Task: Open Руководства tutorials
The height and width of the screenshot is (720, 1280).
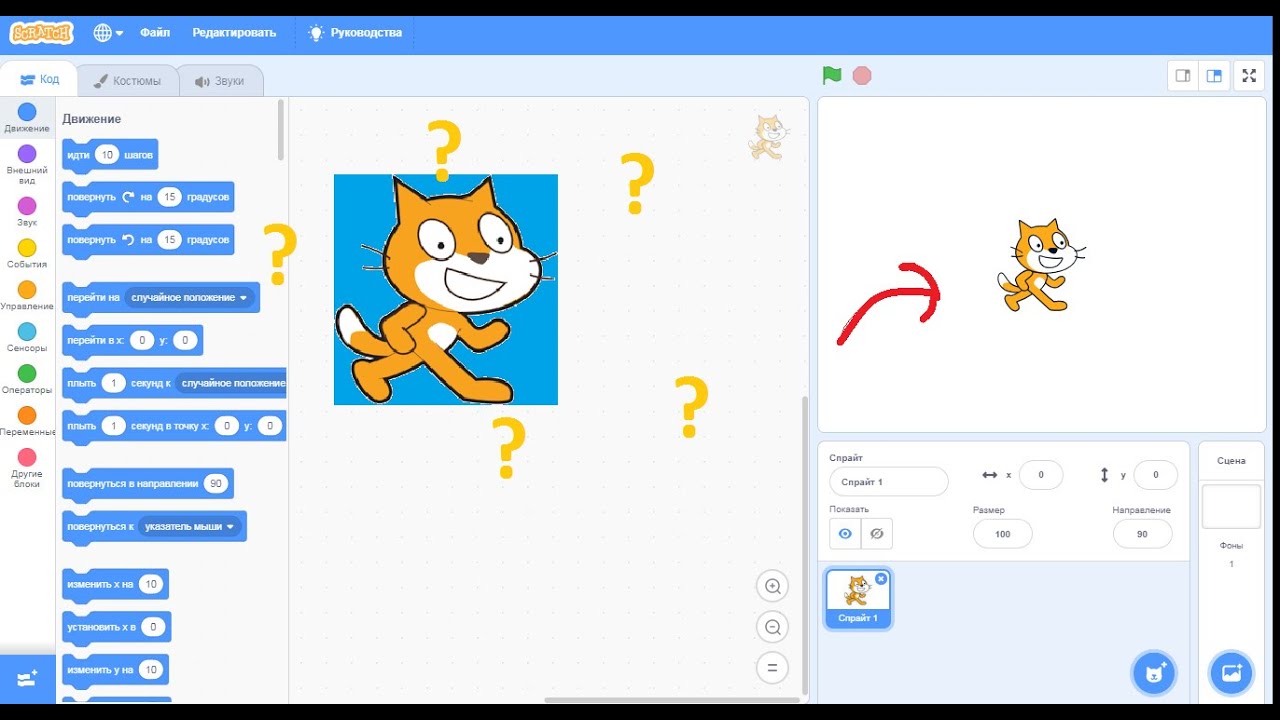Action: (x=355, y=33)
